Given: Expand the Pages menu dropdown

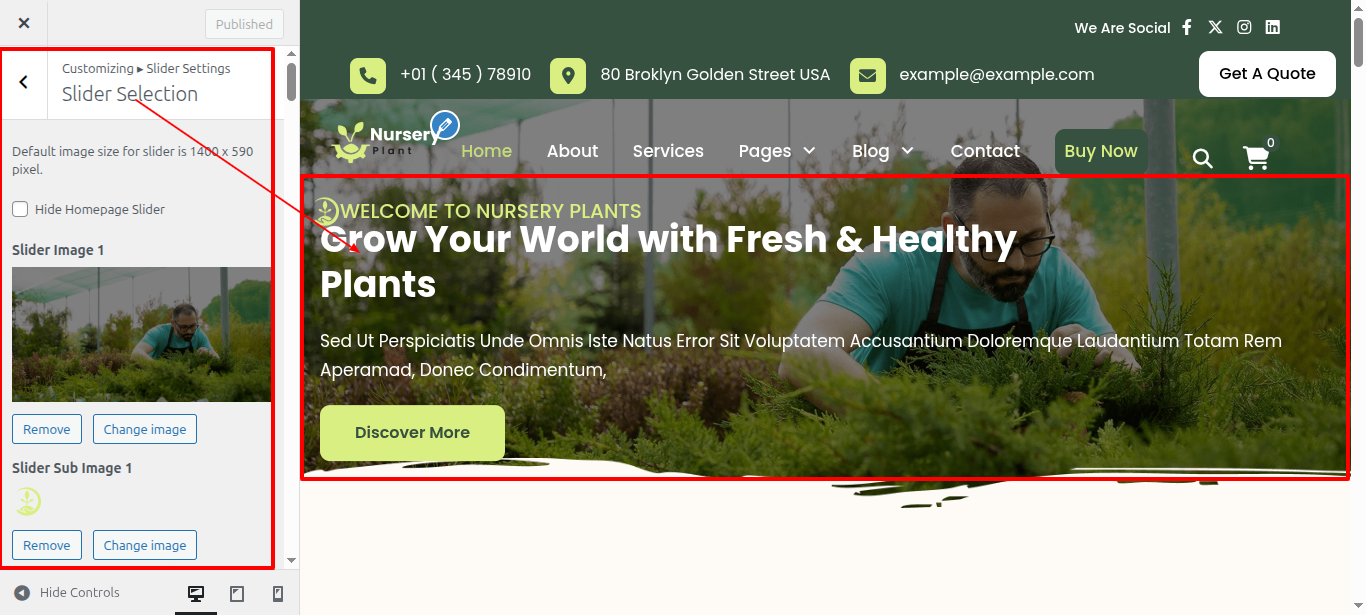Looking at the screenshot, I should (x=777, y=151).
